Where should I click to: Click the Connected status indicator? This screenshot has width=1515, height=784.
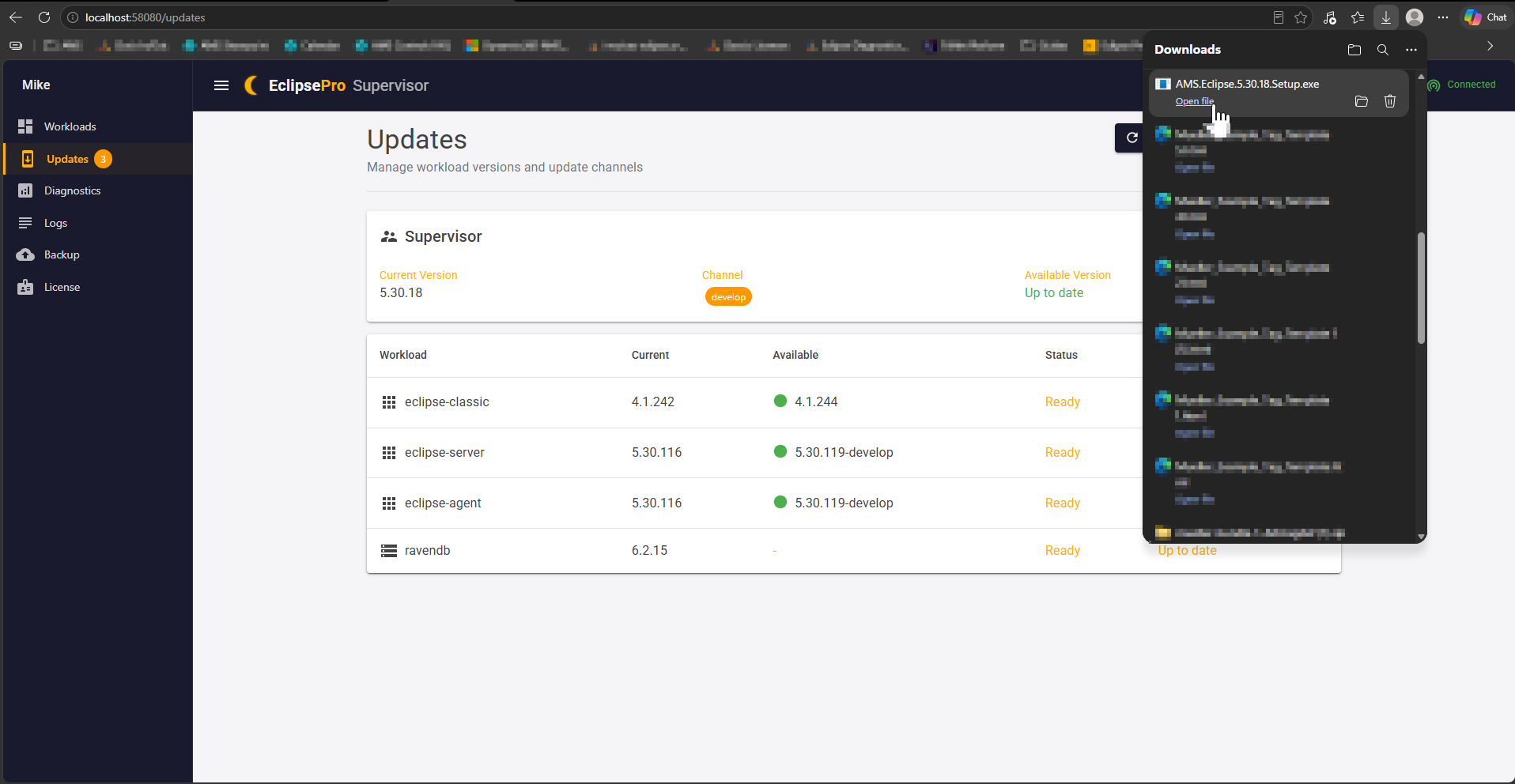click(1462, 85)
